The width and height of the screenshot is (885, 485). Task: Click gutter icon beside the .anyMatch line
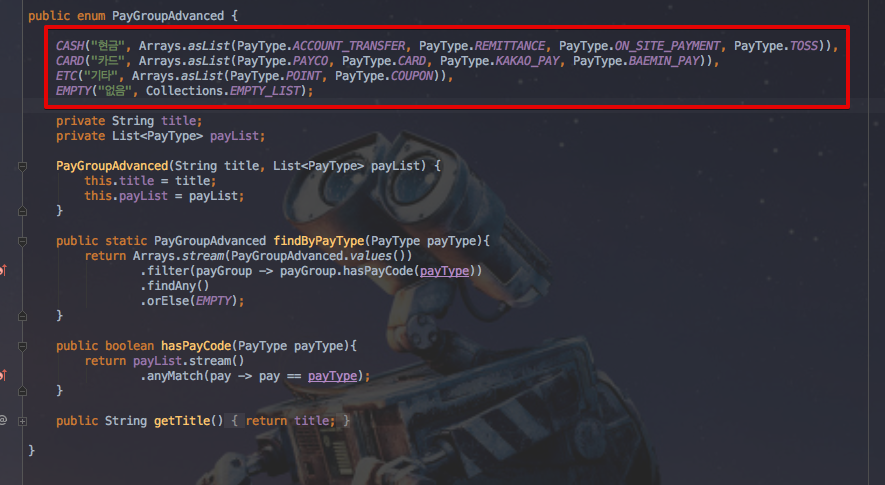click(x=3, y=375)
